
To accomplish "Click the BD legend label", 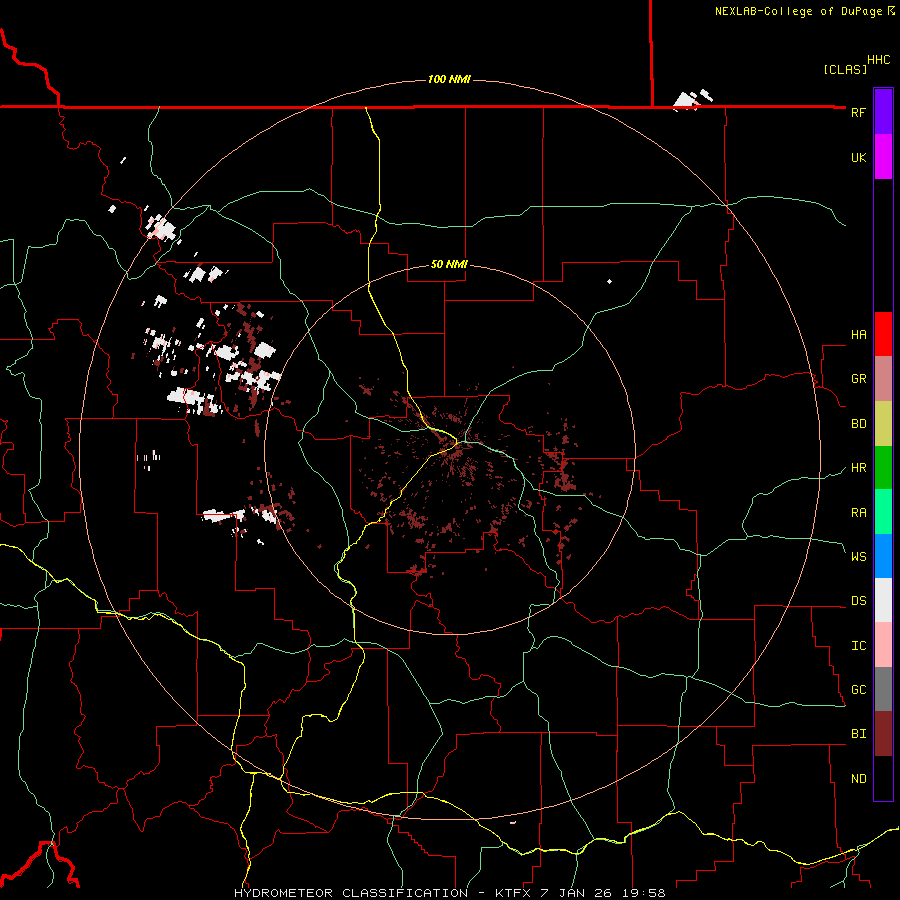I will point(858,424).
